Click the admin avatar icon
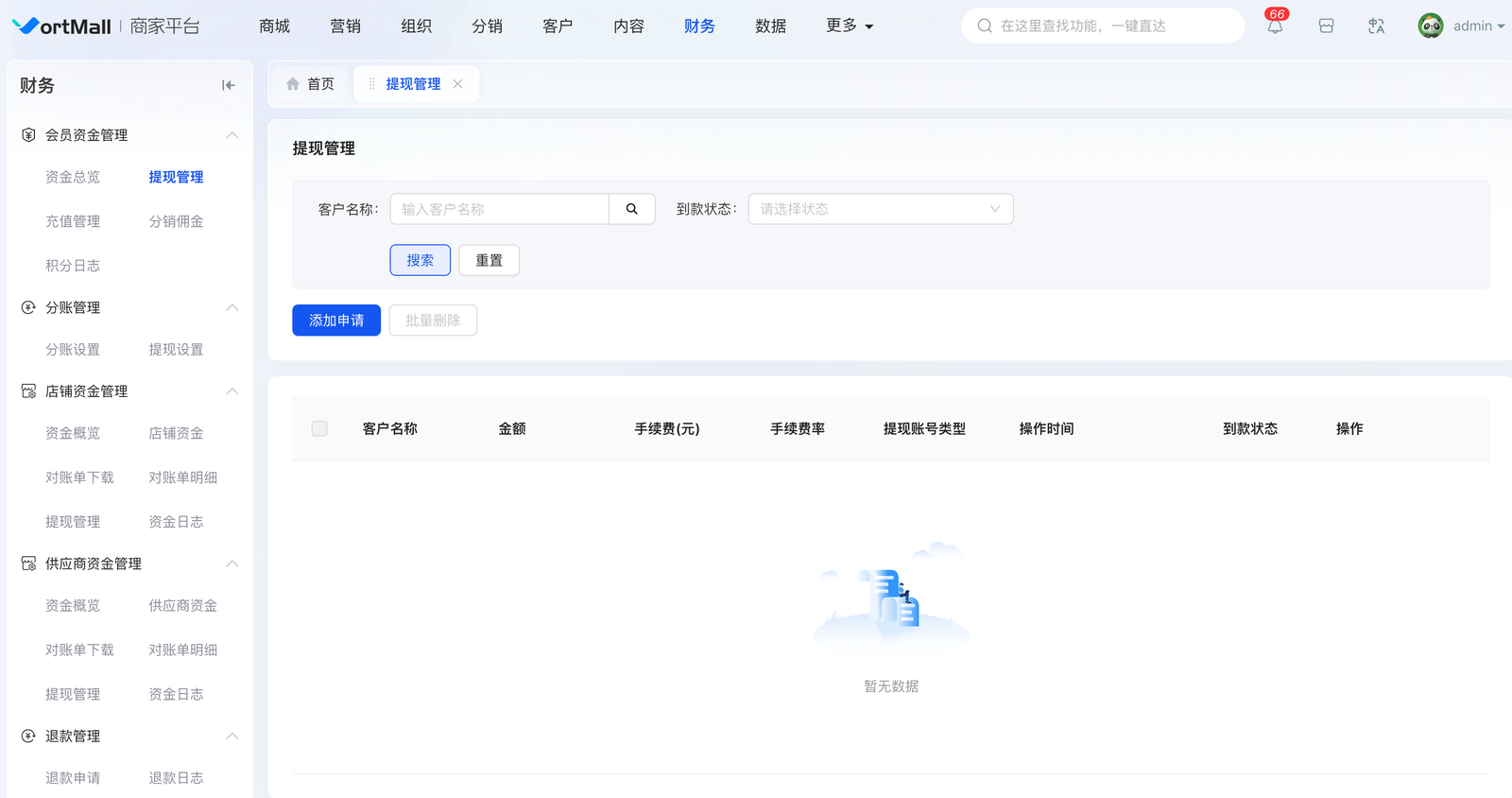1512x798 pixels. (1430, 26)
